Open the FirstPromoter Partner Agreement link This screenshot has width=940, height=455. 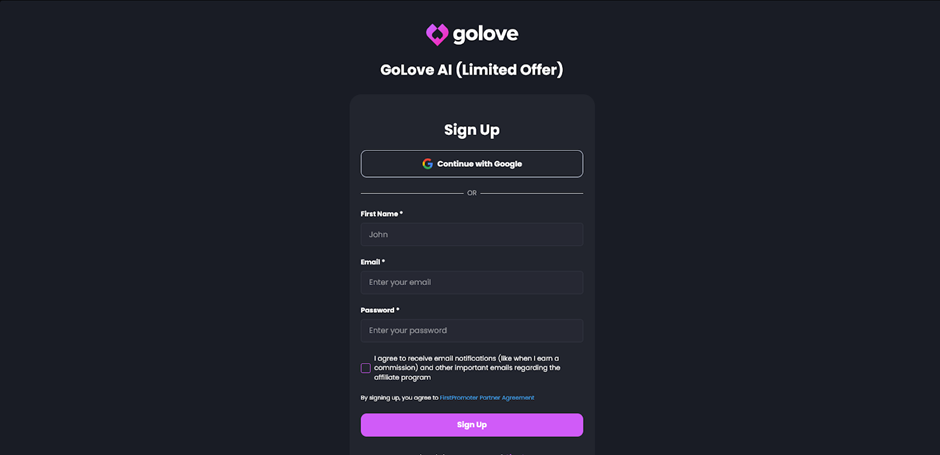pos(487,397)
